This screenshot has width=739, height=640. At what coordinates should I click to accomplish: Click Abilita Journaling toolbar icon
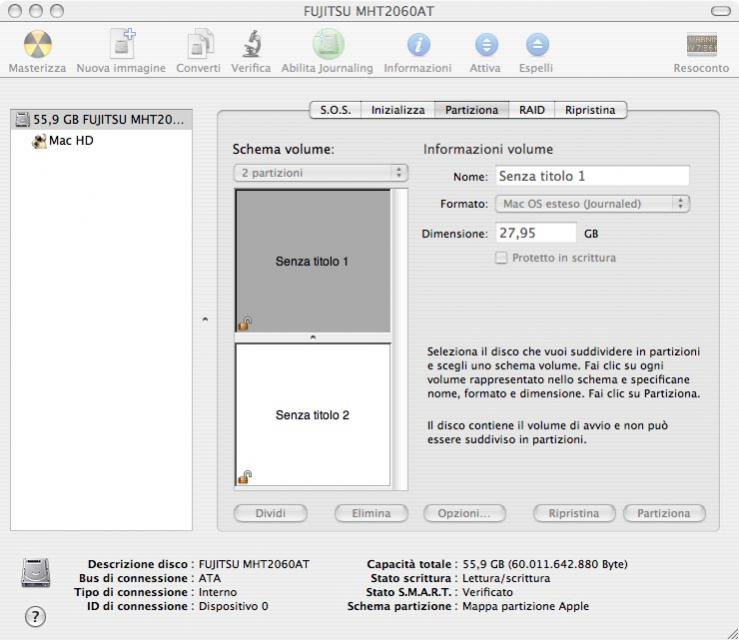click(328, 44)
